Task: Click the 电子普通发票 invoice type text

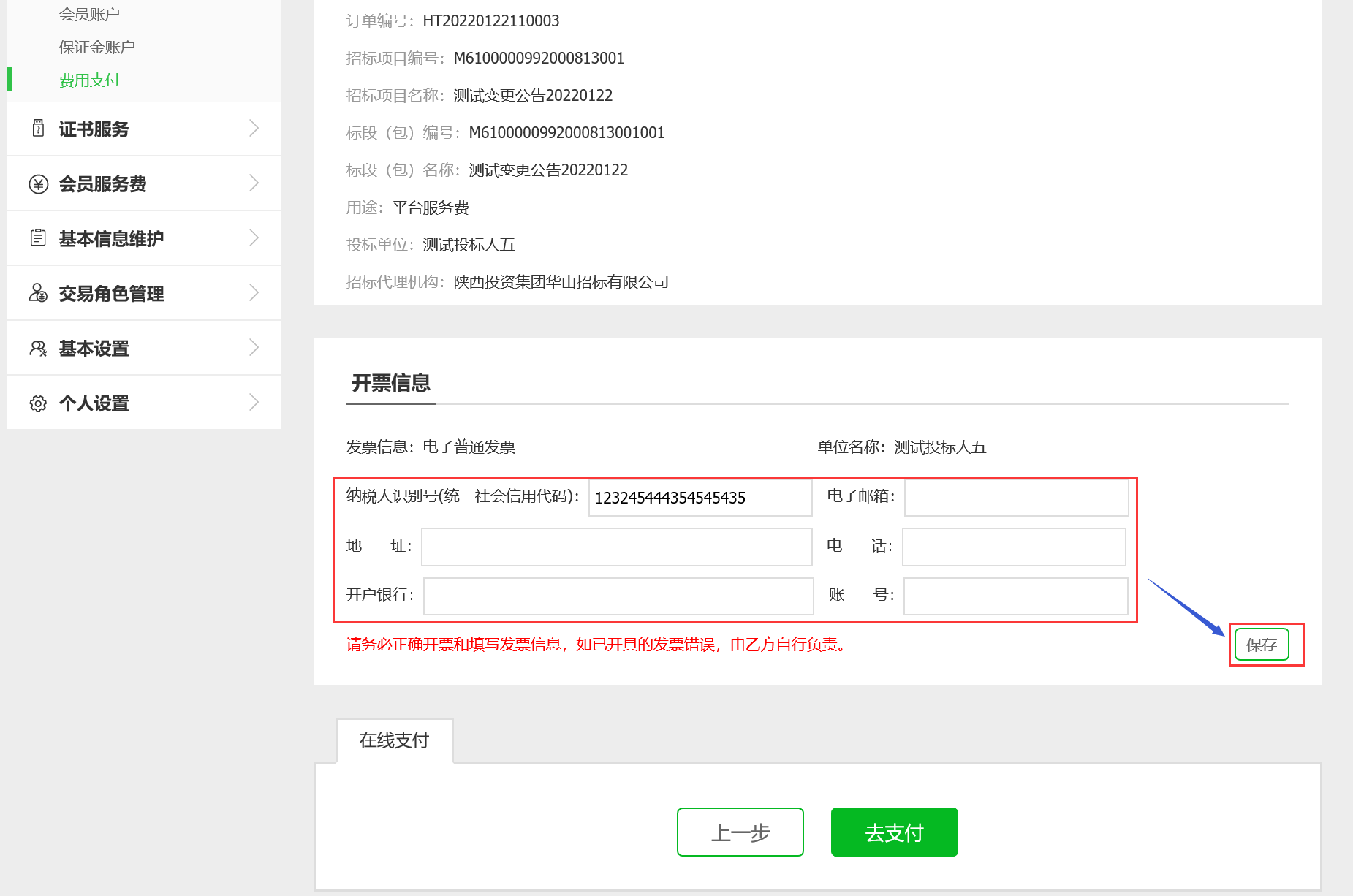Action: (x=469, y=447)
